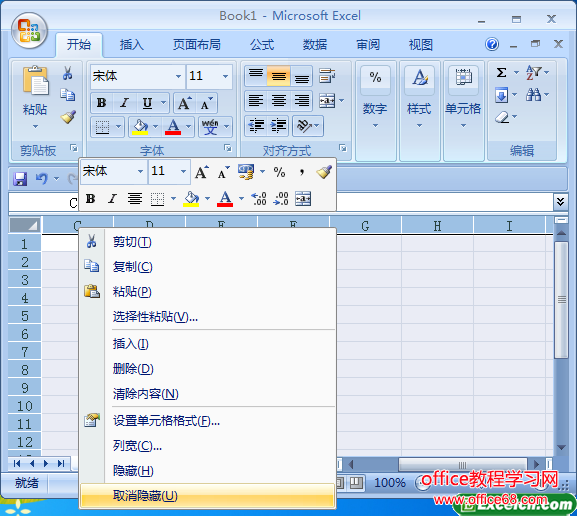Select the ribbon Format Painter brush
The height and width of the screenshot is (516, 577).
click(x=68, y=117)
